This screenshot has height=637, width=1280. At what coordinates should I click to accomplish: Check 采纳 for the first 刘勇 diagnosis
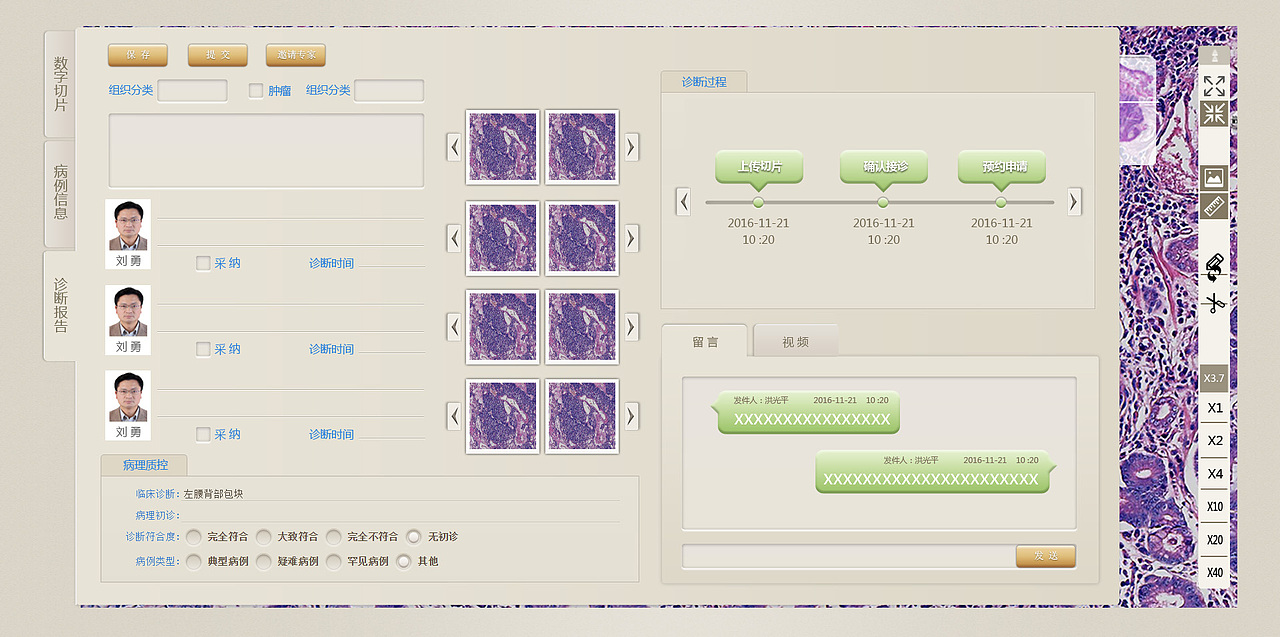(x=203, y=263)
